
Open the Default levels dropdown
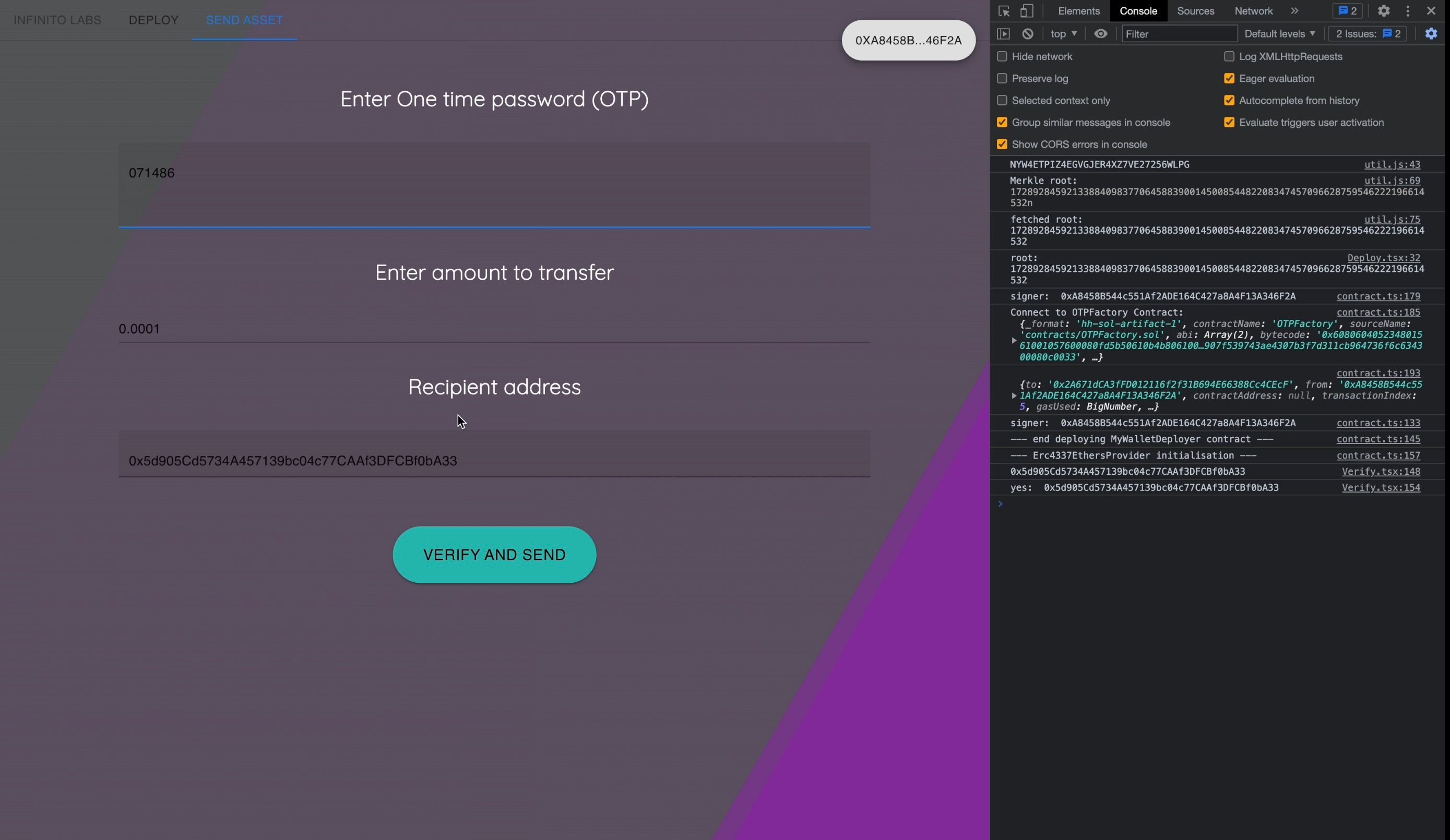1280,34
